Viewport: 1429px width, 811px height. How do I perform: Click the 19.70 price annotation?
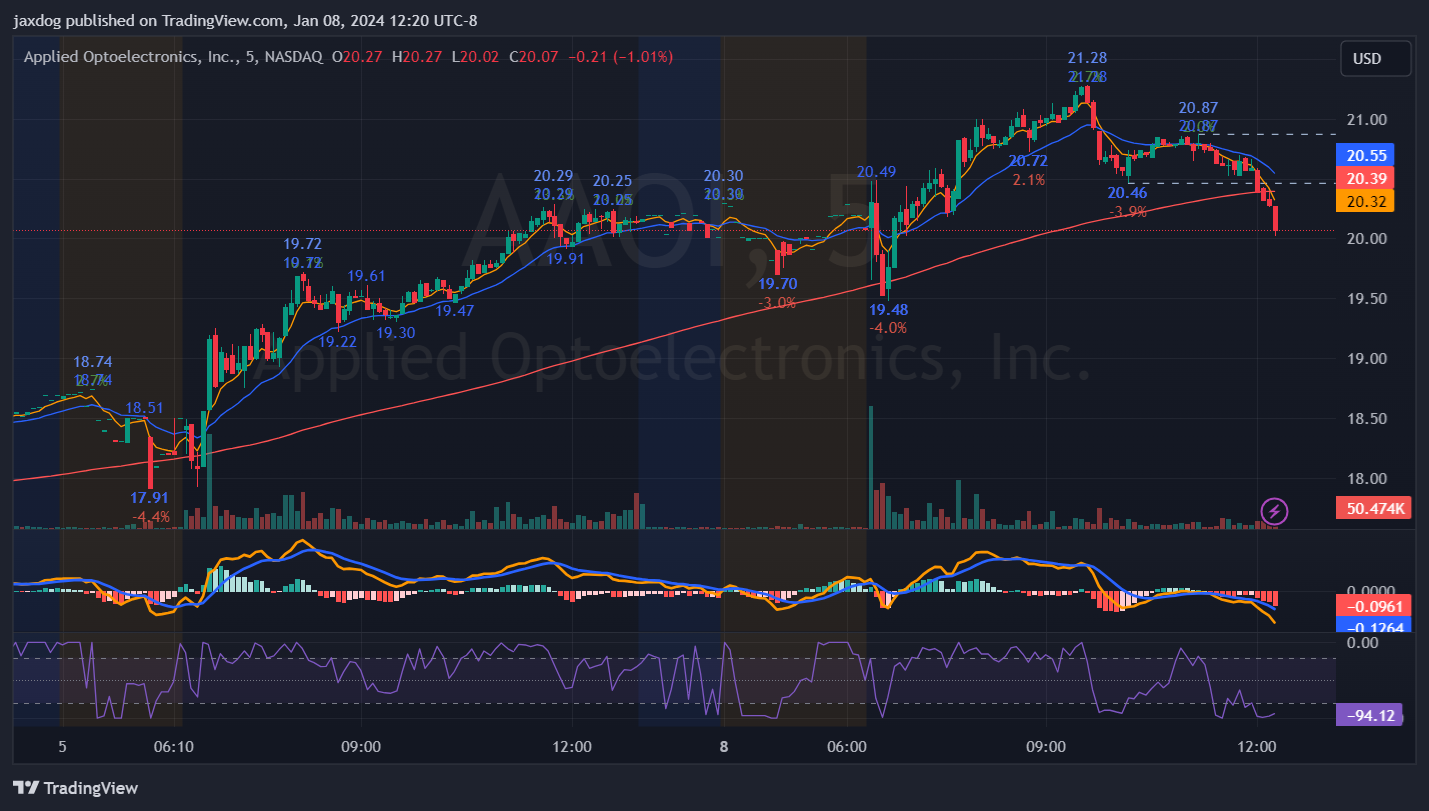(x=777, y=283)
